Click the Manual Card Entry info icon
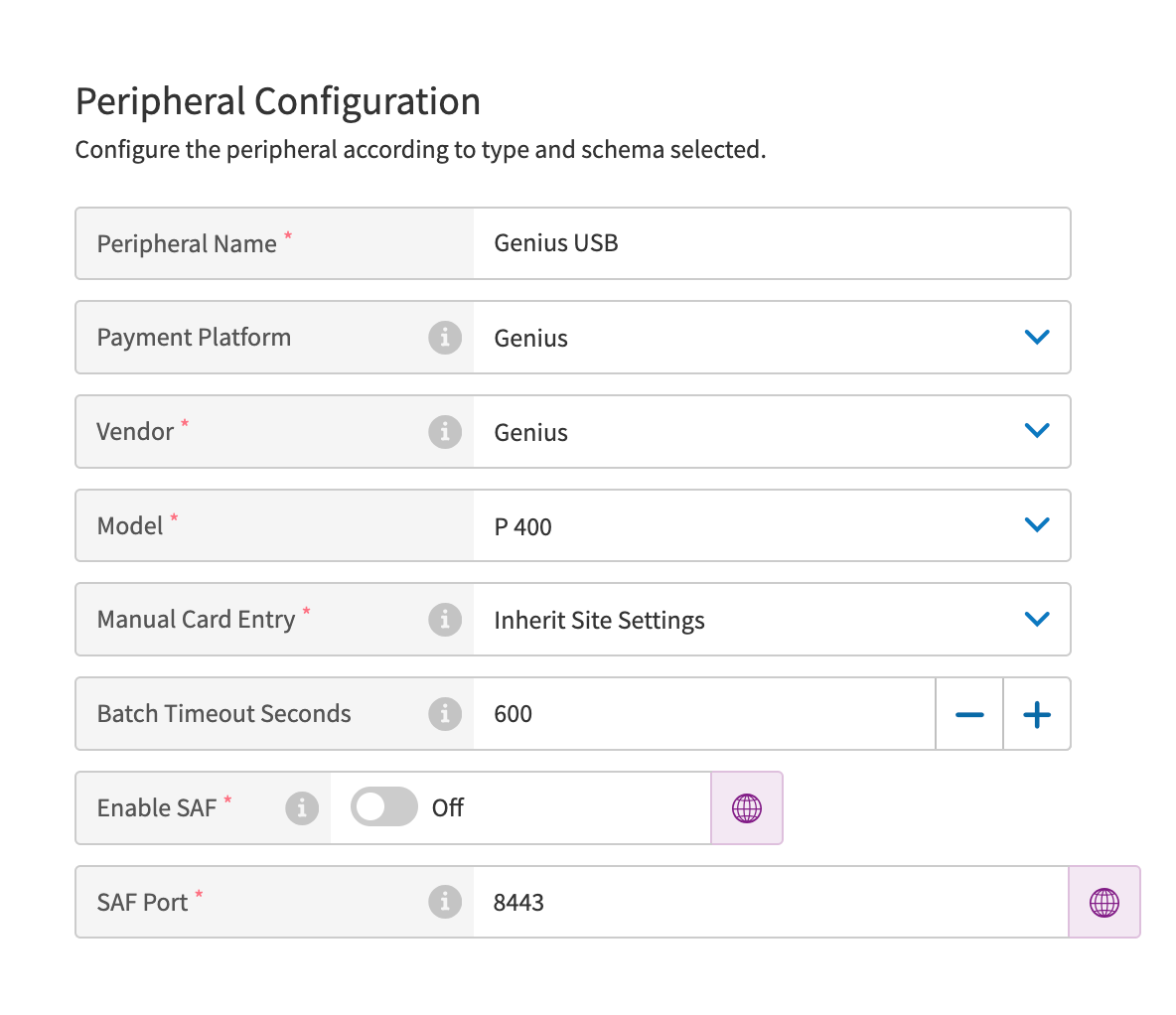Viewport: 1176px width, 1015px height. tap(445, 620)
